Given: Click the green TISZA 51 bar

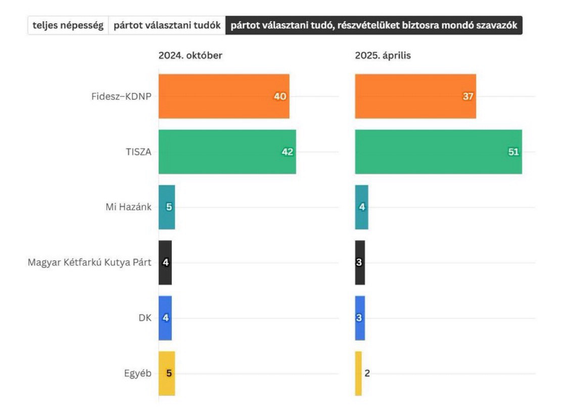Looking at the screenshot, I should point(438,152).
